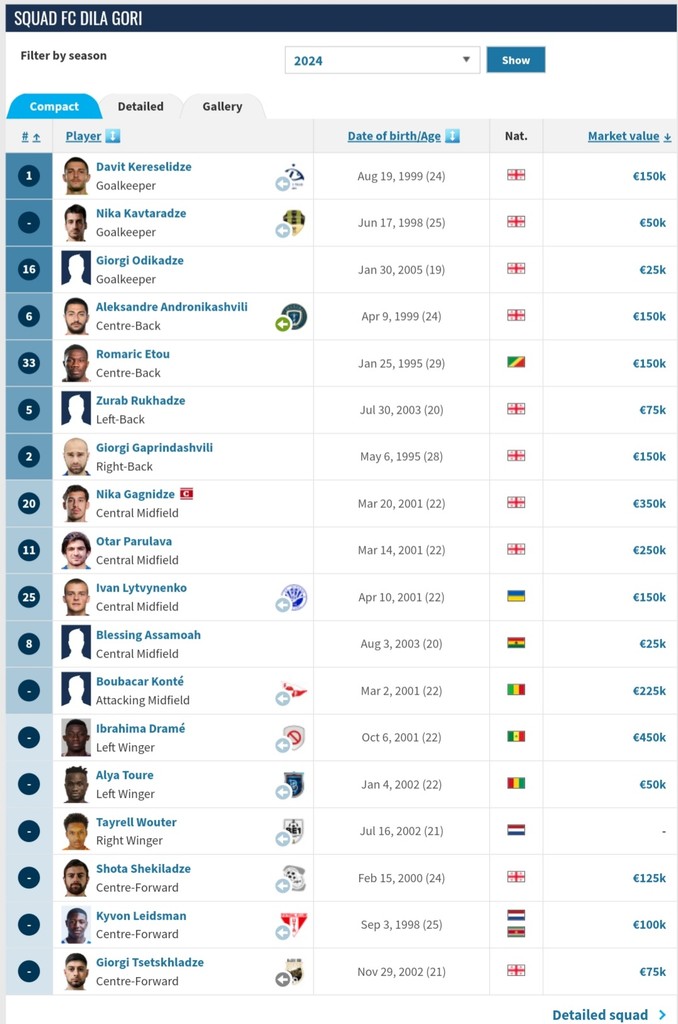Open Romaric Etou's player profile link
This screenshot has height=1024, width=678.
tap(133, 354)
